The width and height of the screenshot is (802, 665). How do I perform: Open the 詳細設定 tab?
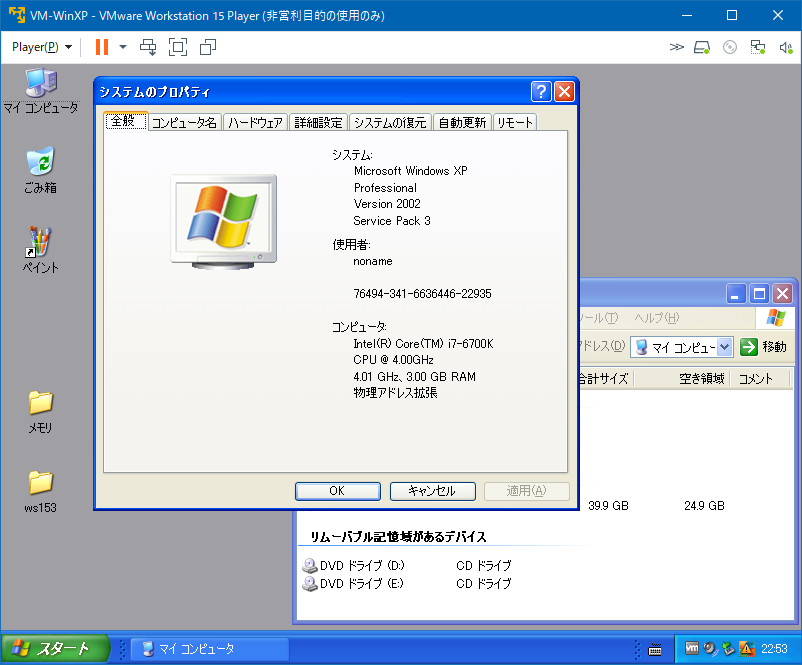[318, 123]
